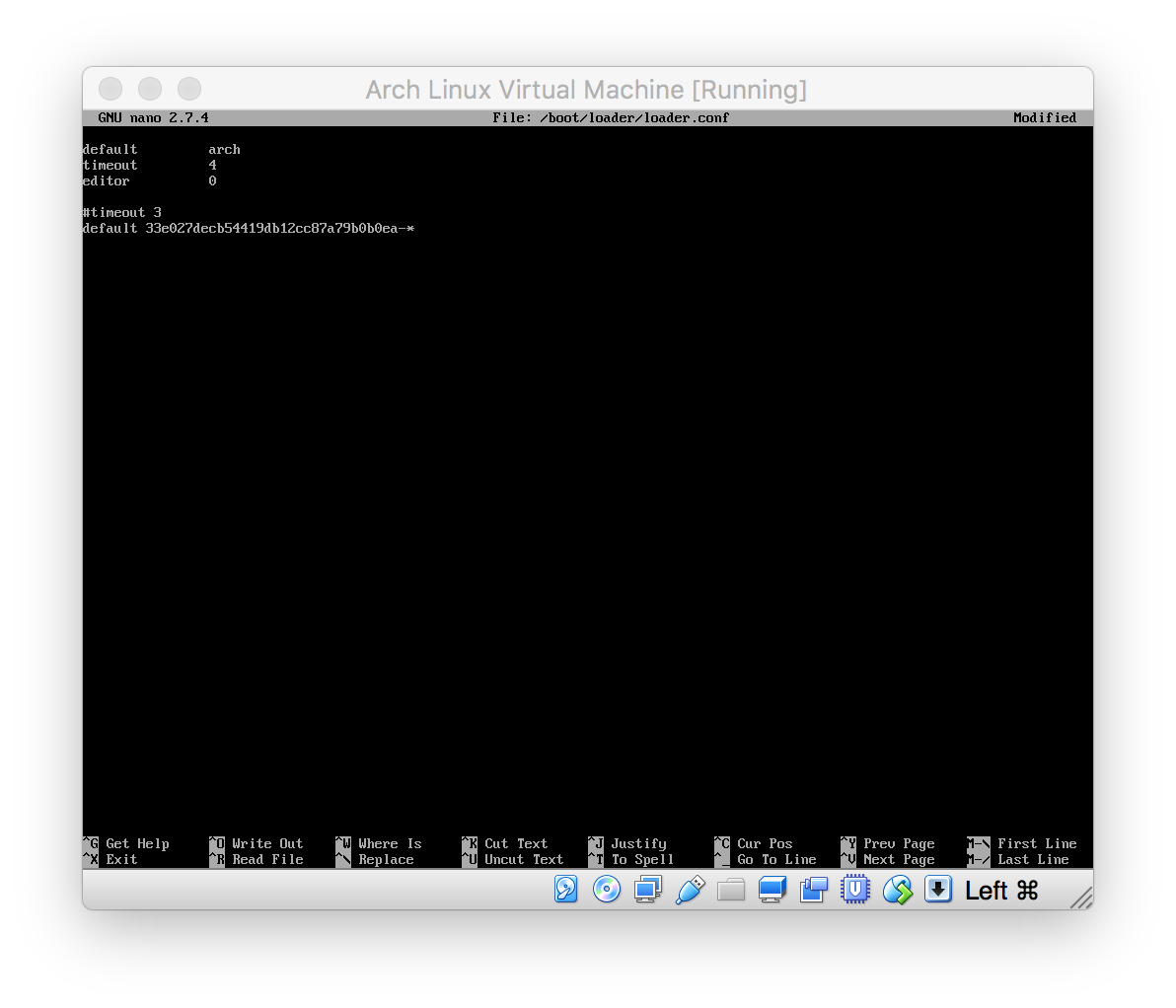Click the 'default arch' config line
Screen dimensions: 1176x1008
click(161, 149)
